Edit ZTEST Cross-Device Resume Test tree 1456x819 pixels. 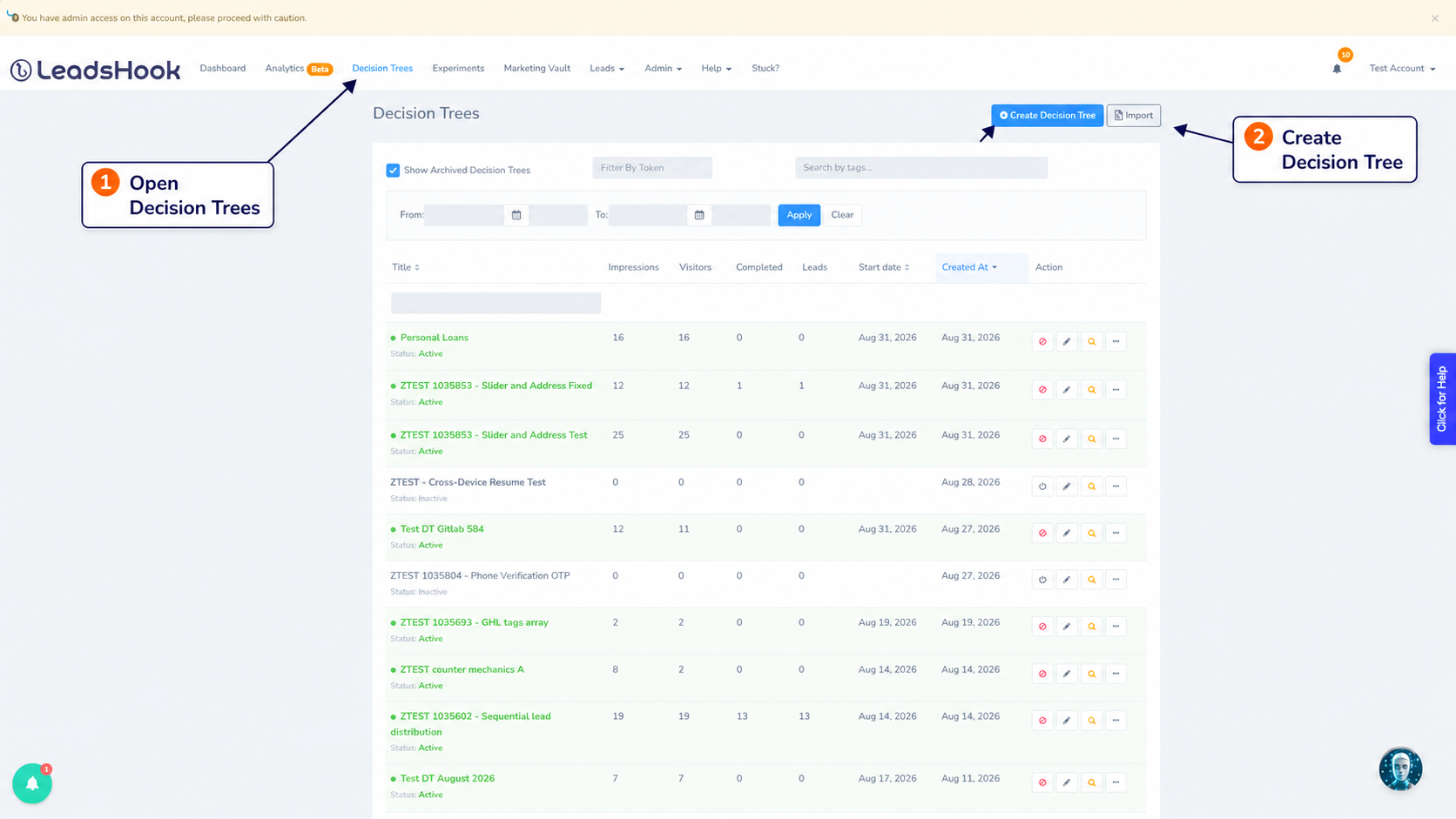tap(1067, 486)
